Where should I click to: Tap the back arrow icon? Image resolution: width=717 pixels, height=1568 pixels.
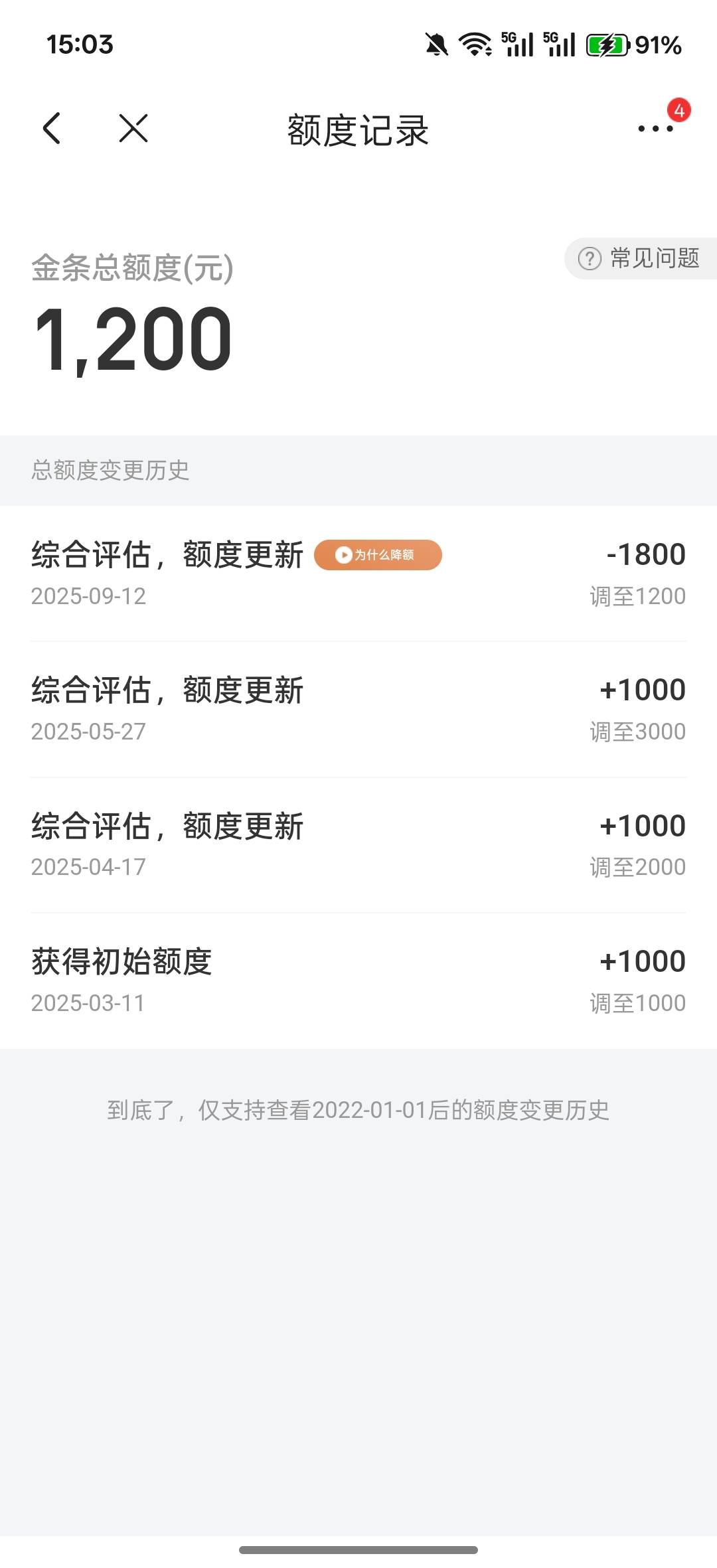(52, 128)
